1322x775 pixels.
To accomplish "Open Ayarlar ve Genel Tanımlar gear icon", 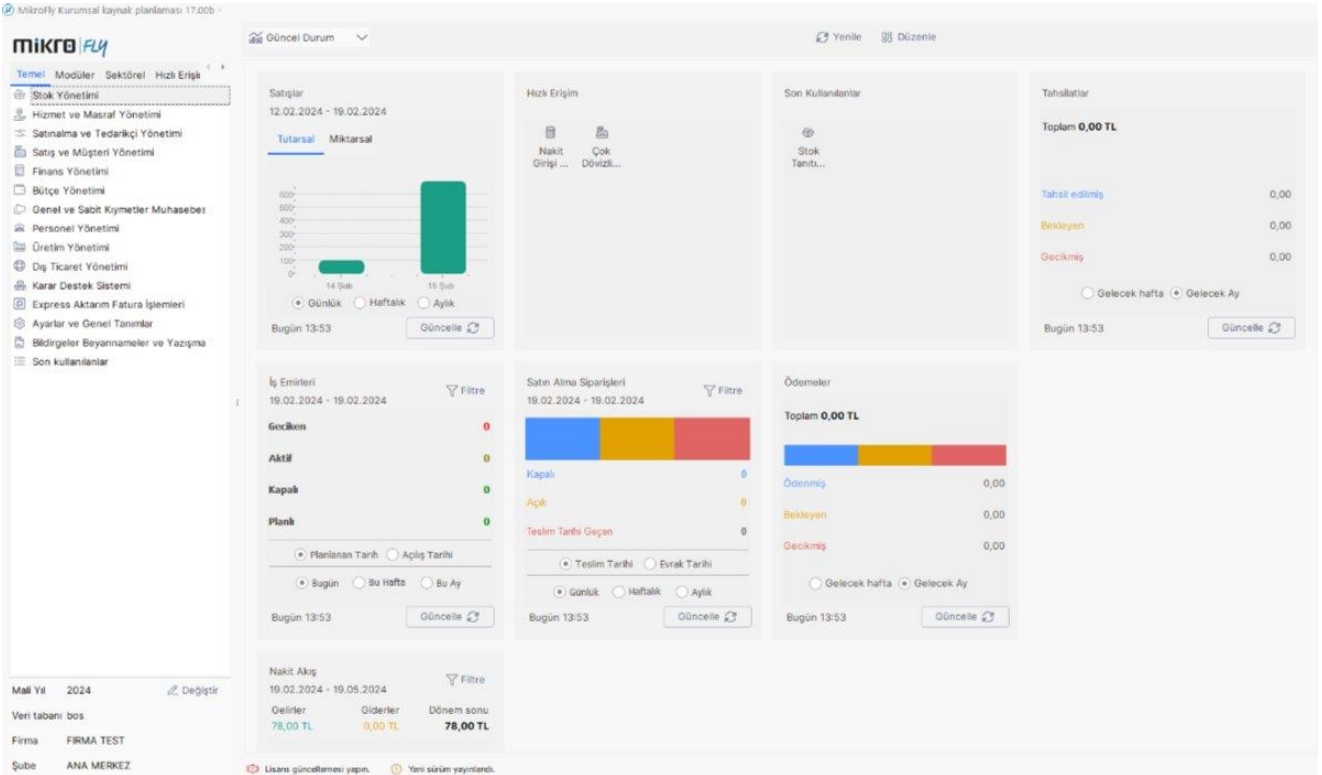I will 20,324.
